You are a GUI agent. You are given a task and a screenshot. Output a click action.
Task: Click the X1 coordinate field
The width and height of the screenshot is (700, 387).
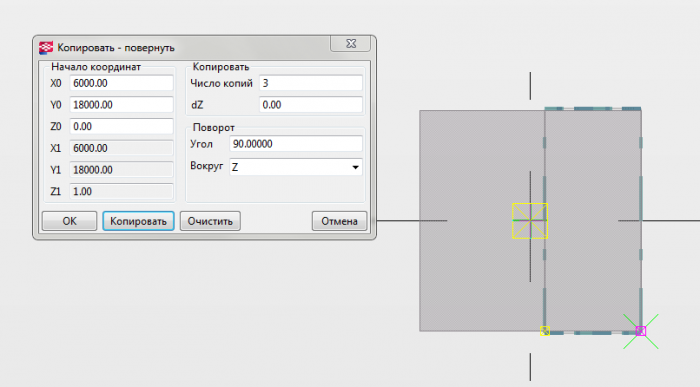tap(121, 148)
